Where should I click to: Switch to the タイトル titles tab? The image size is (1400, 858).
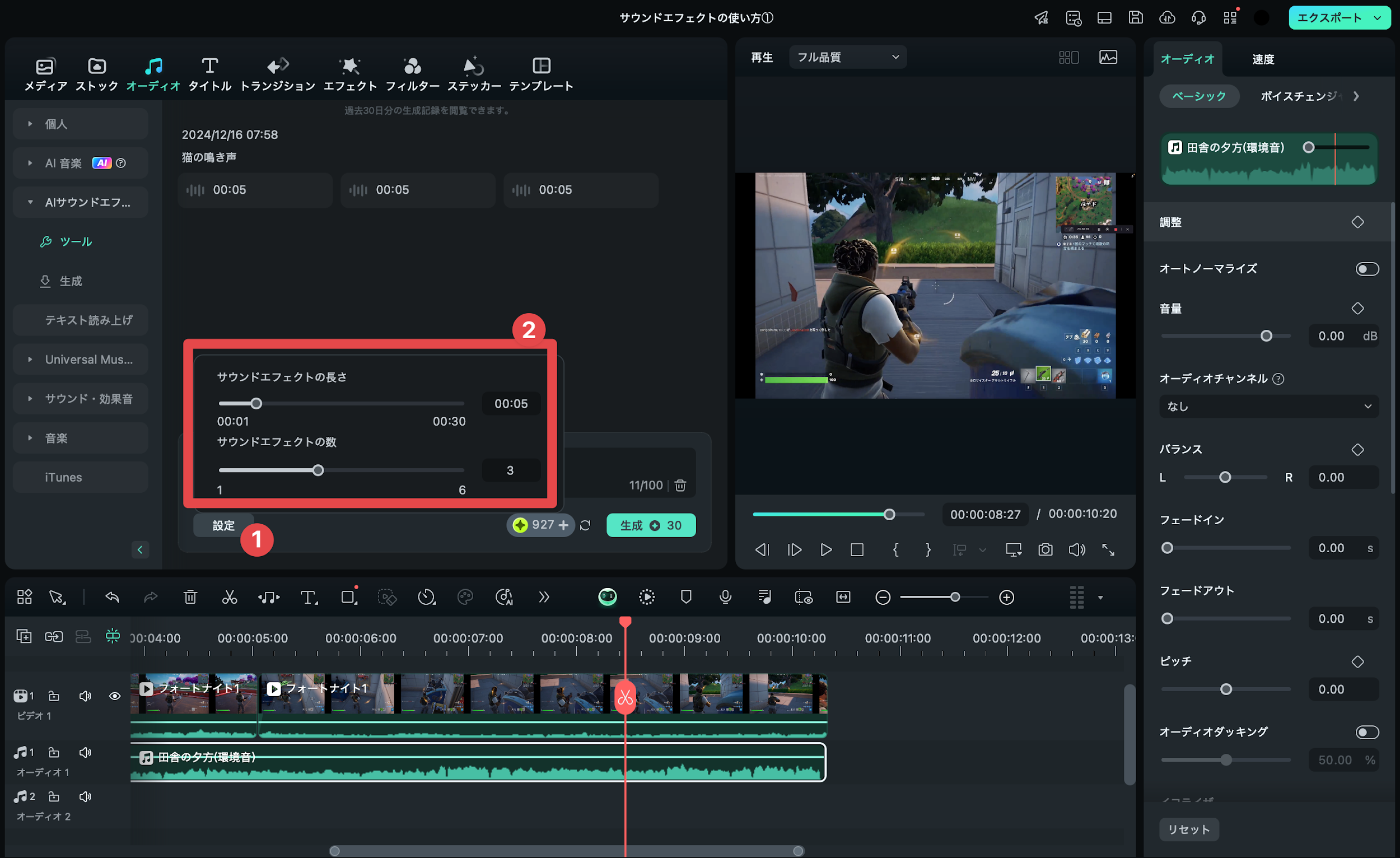pos(209,74)
